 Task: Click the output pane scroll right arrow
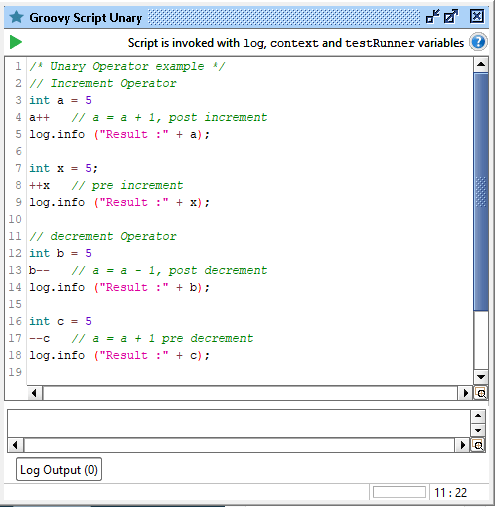tap(462, 445)
